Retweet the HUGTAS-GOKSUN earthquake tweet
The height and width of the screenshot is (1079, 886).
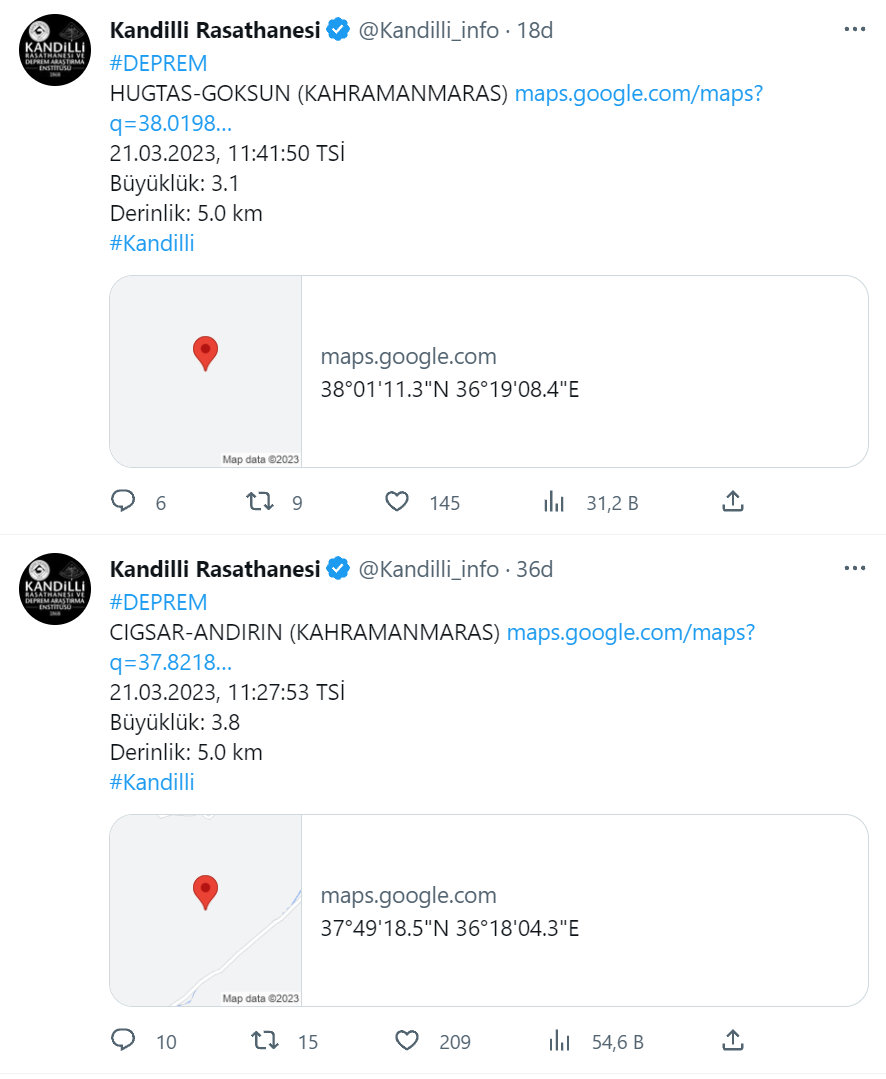tap(261, 501)
